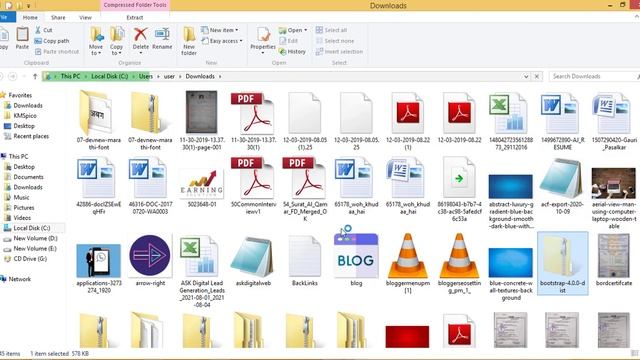Select the bloggermenupm (1) VLC file
This screenshot has width=640, height=360.
tap(407, 263)
